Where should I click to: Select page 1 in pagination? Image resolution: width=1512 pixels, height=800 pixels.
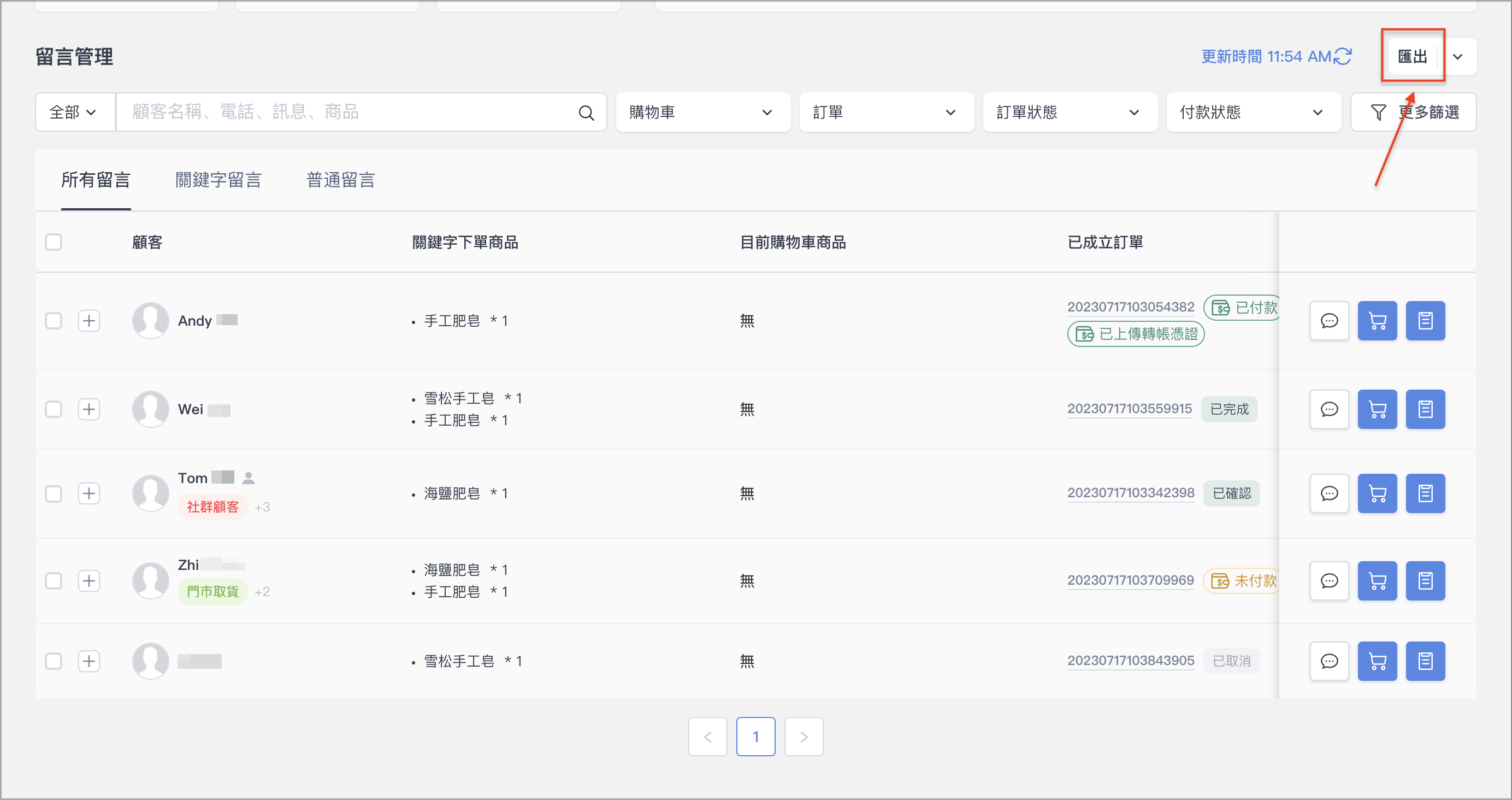tap(755, 737)
